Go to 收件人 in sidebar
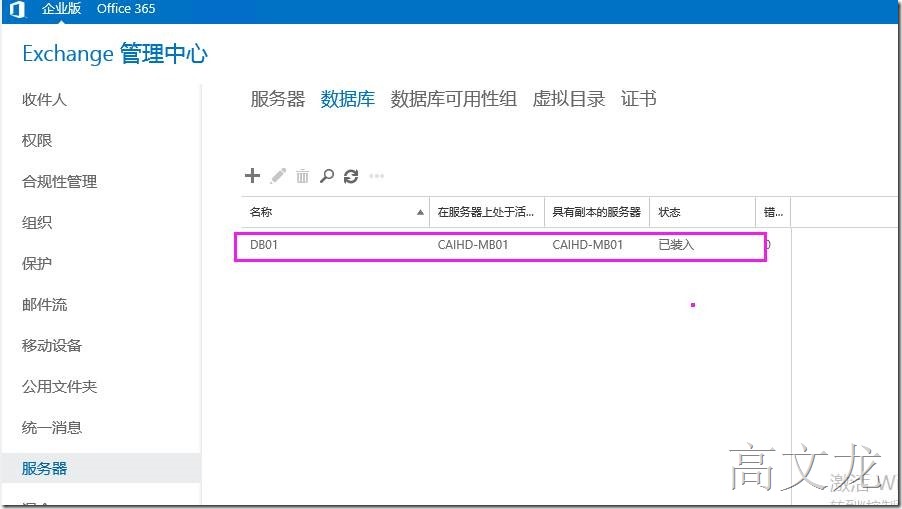 [x=44, y=99]
